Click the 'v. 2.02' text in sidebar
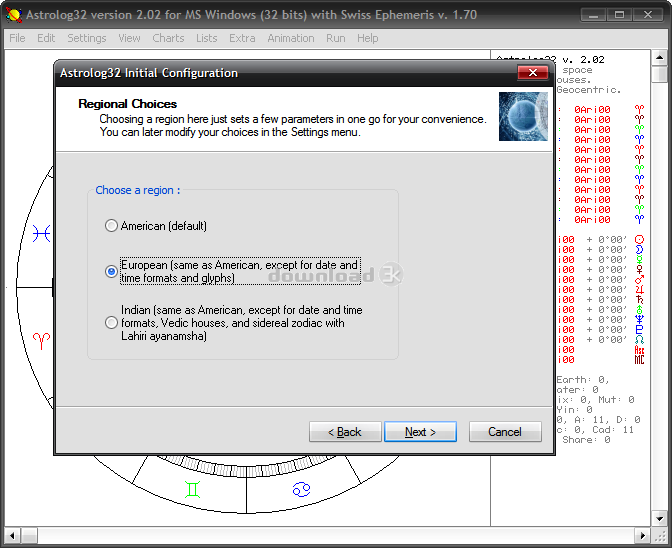Screen dimensions: 672x548 pos(583,60)
